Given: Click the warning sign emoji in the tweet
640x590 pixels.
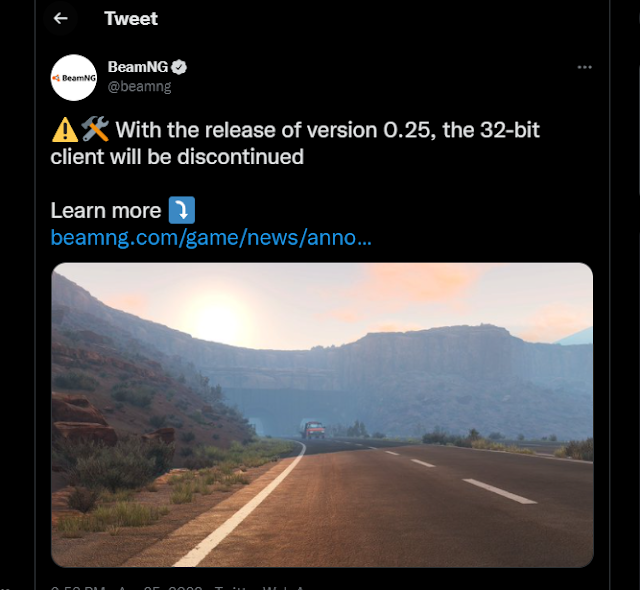Looking at the screenshot, I should pos(65,129).
